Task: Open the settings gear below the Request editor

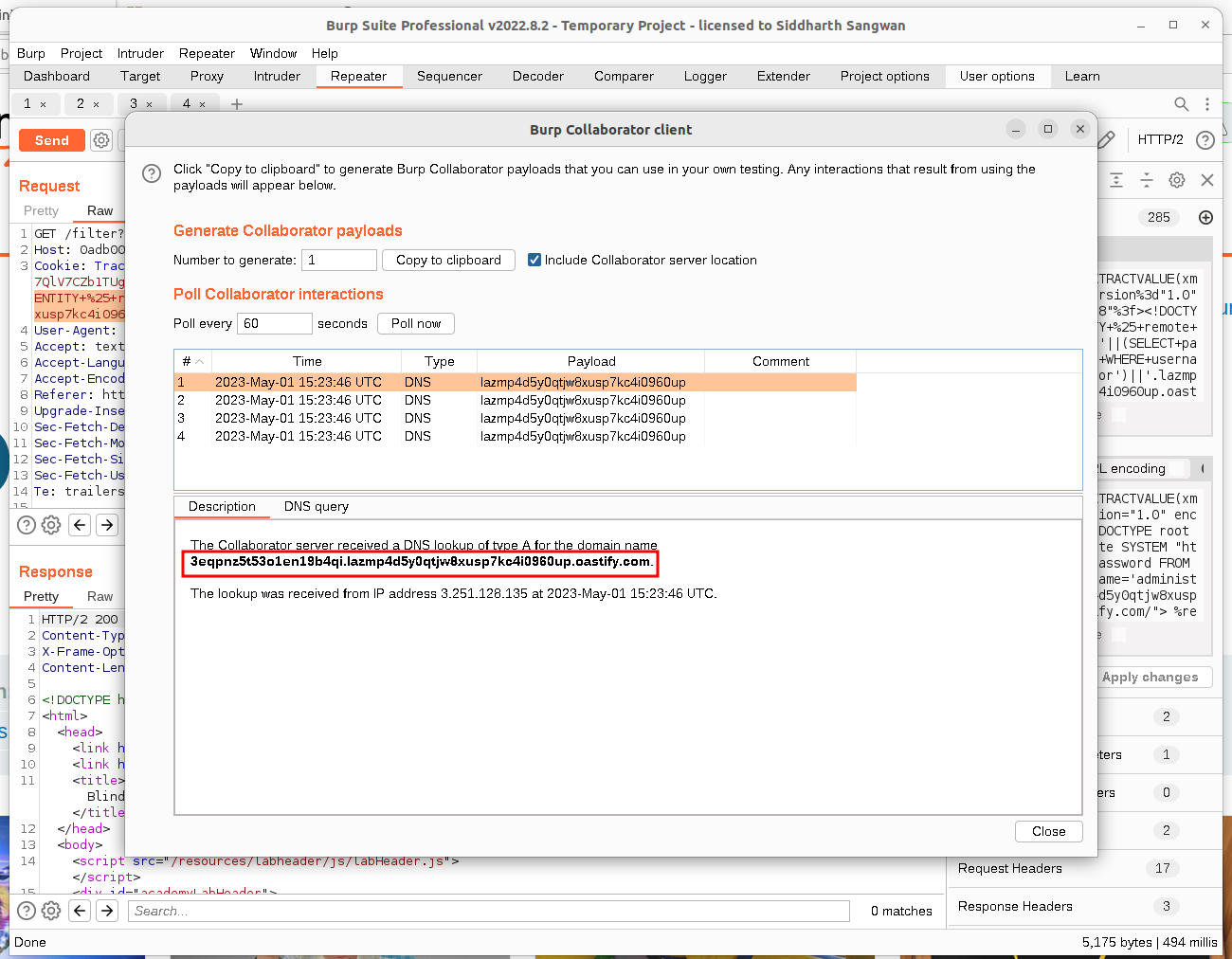Action: [51, 525]
